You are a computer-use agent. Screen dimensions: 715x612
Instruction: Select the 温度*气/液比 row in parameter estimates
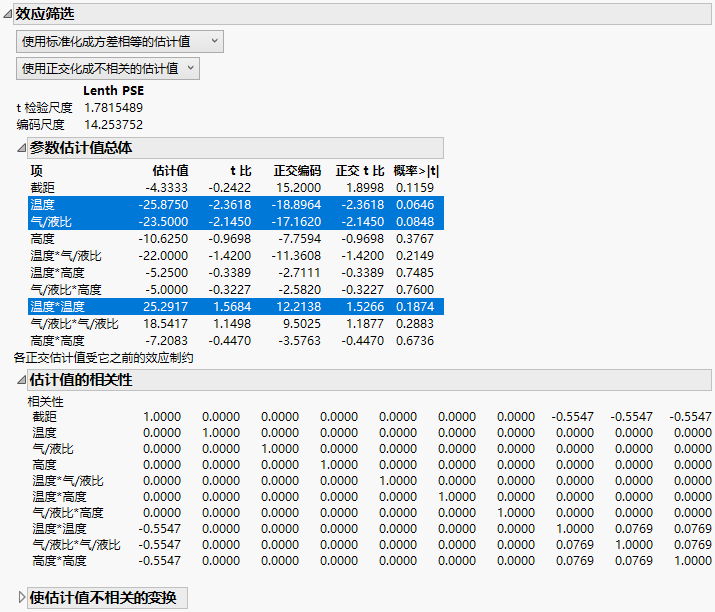point(236,256)
